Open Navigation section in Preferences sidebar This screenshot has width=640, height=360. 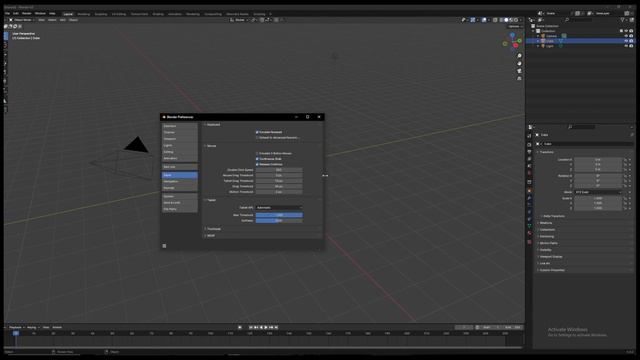[180, 181]
